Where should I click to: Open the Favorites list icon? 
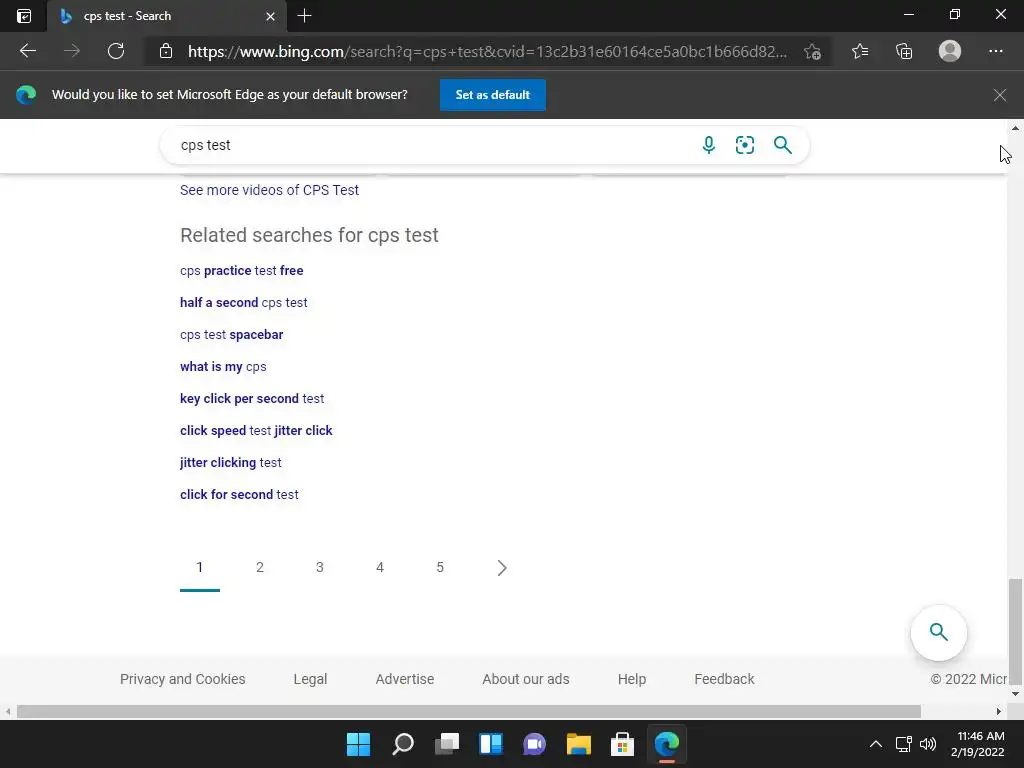point(860,51)
